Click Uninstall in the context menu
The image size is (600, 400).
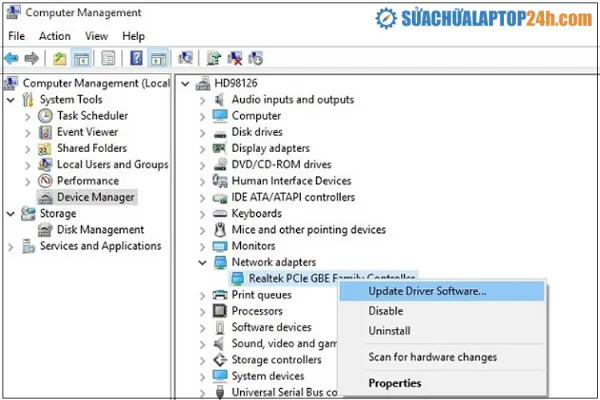pyautogui.click(x=389, y=331)
